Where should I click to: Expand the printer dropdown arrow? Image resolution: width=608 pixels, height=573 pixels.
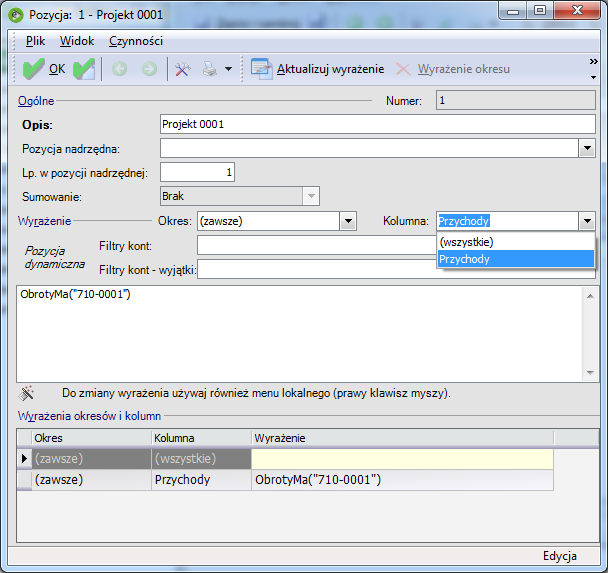coord(228,69)
